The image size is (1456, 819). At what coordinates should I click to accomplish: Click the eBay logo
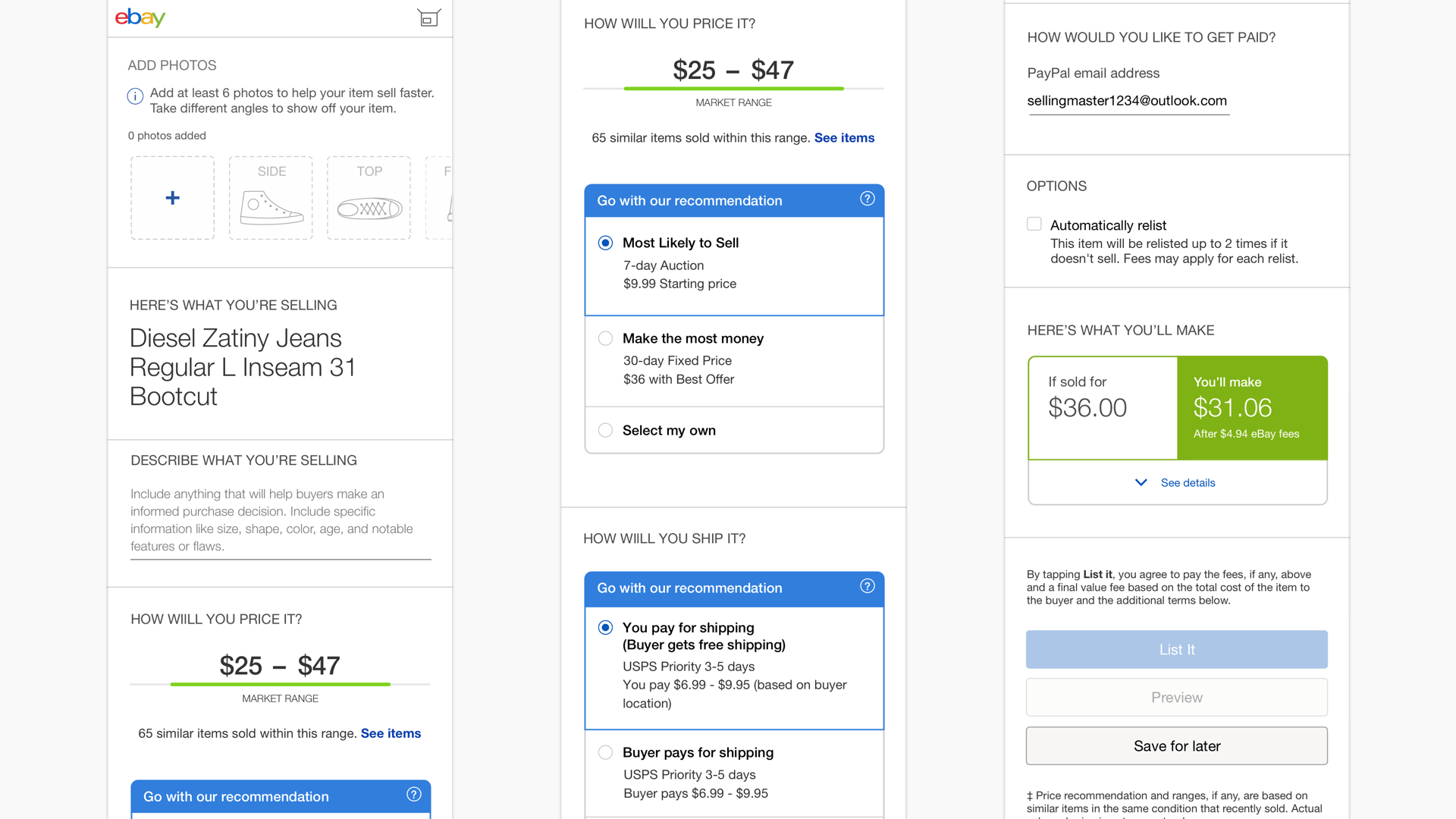coord(140,17)
